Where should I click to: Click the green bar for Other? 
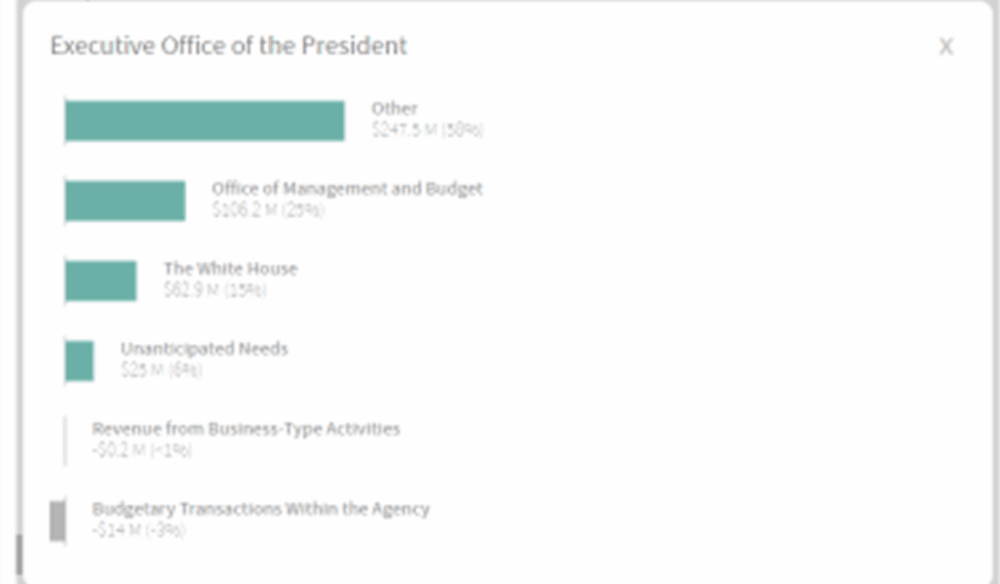point(204,121)
